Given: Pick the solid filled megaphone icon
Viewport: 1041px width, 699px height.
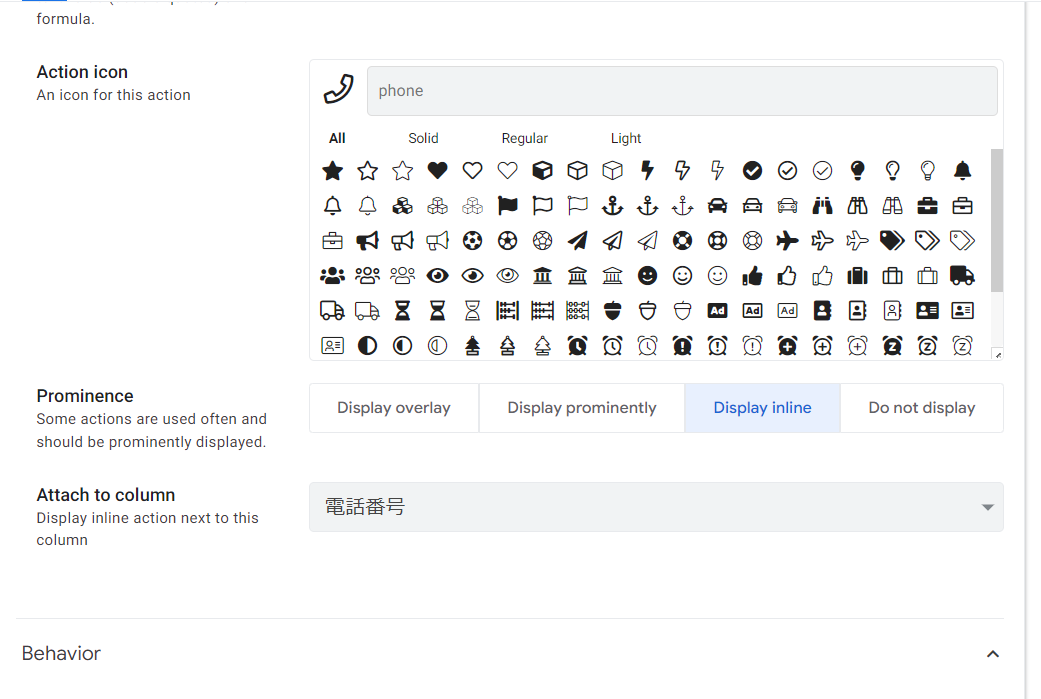Looking at the screenshot, I should coord(367,240).
